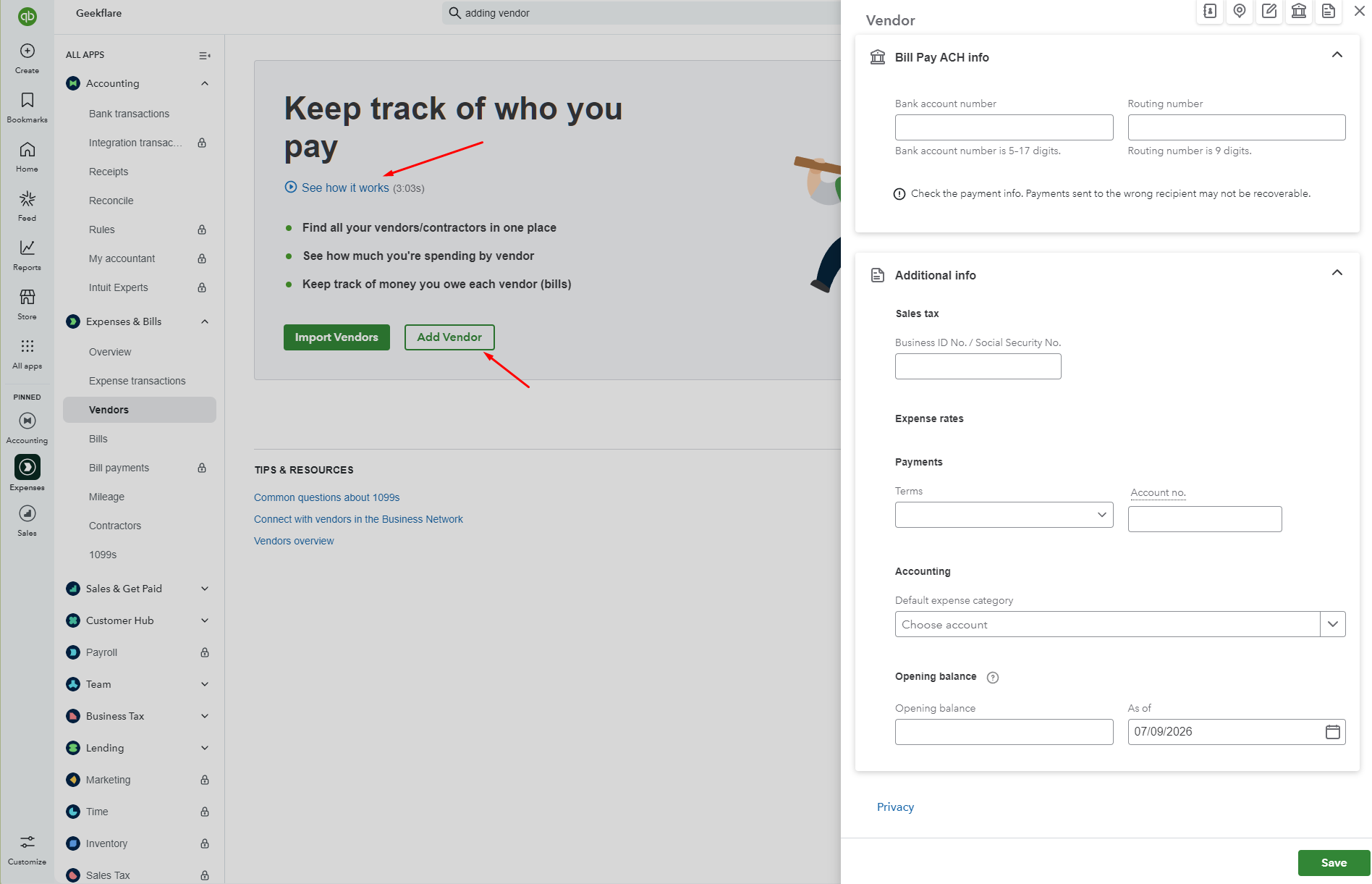Save the vendor
This screenshot has width=1372, height=884.
pyautogui.click(x=1334, y=863)
